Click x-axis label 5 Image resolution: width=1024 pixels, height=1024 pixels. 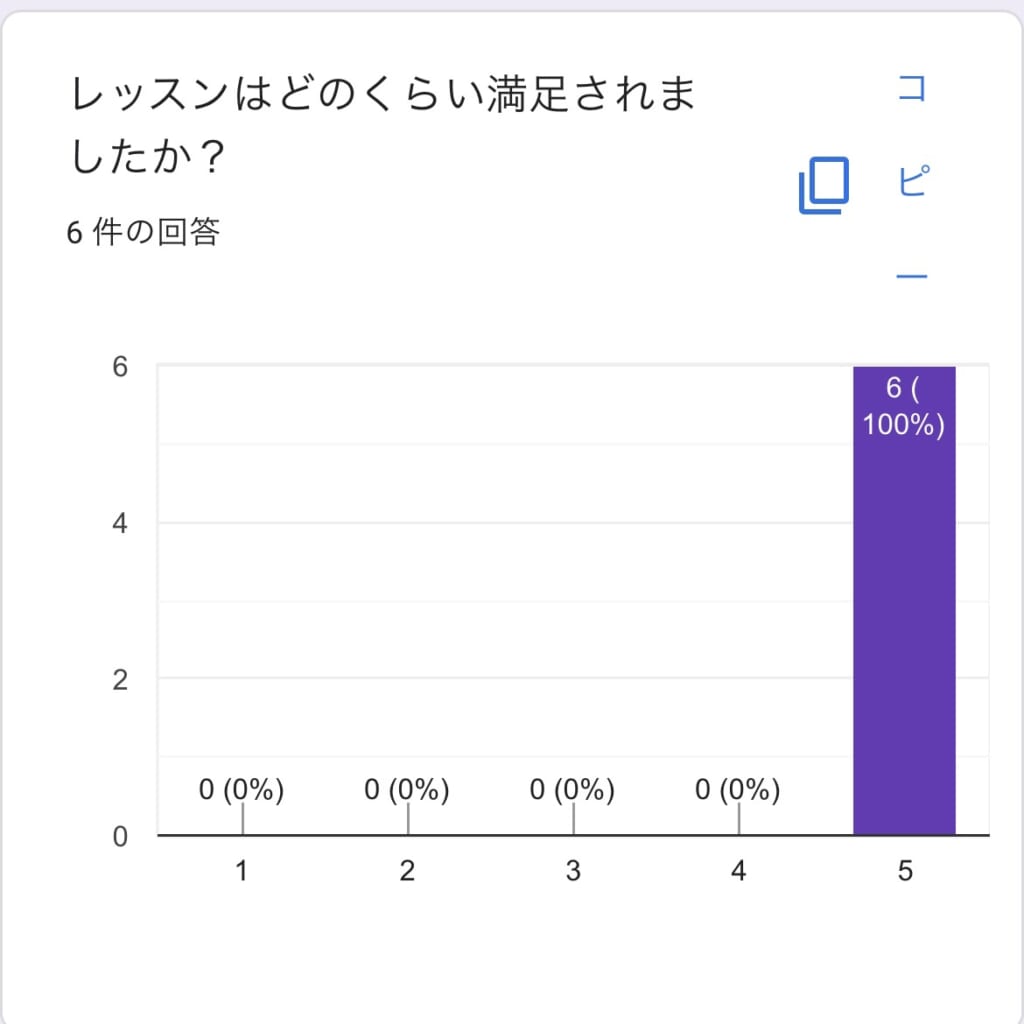[x=904, y=871]
